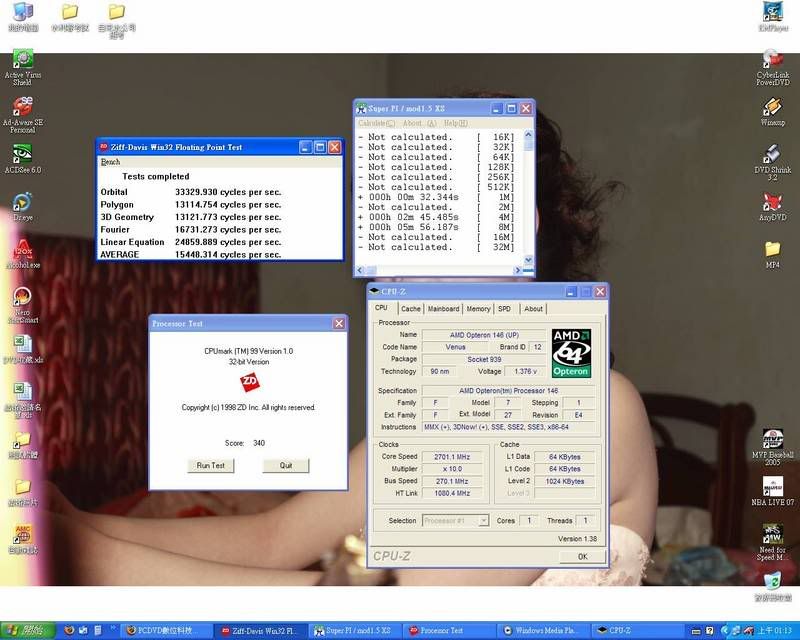Open ACDSee 6.0 desktop icon

[22, 159]
